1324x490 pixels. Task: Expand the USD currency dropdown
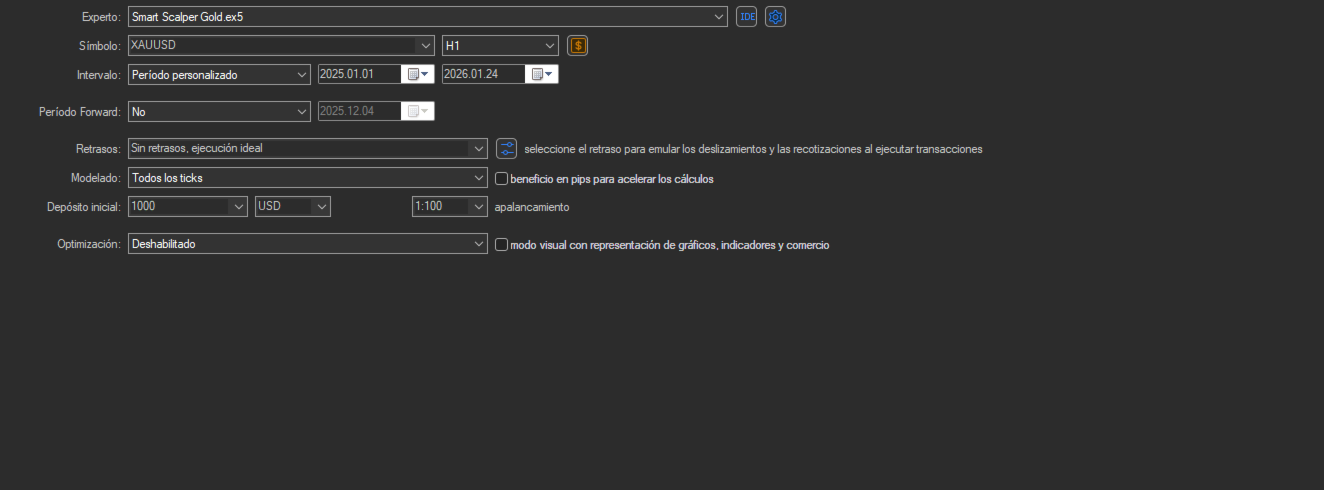point(322,206)
